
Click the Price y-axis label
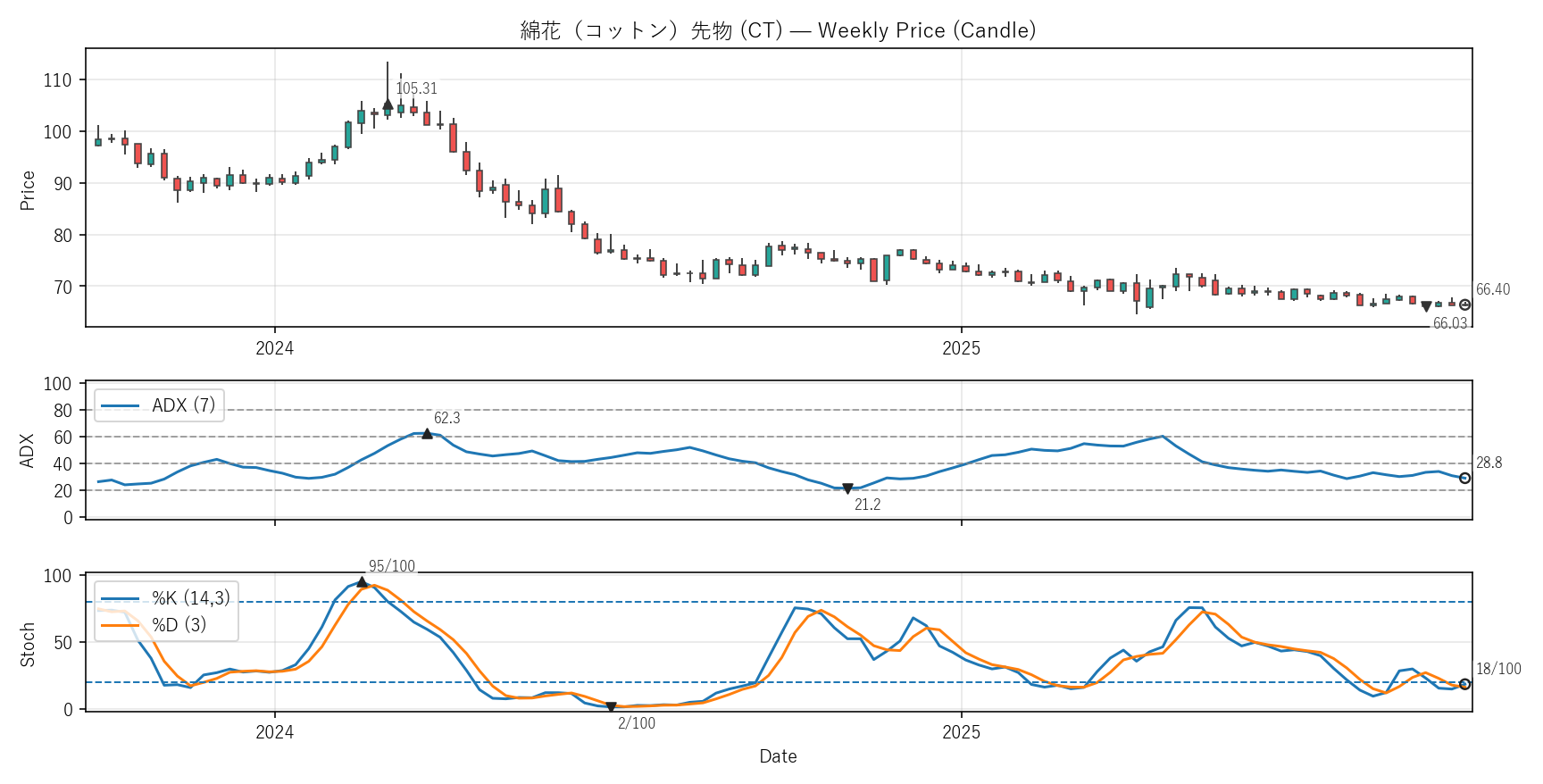tap(28, 190)
